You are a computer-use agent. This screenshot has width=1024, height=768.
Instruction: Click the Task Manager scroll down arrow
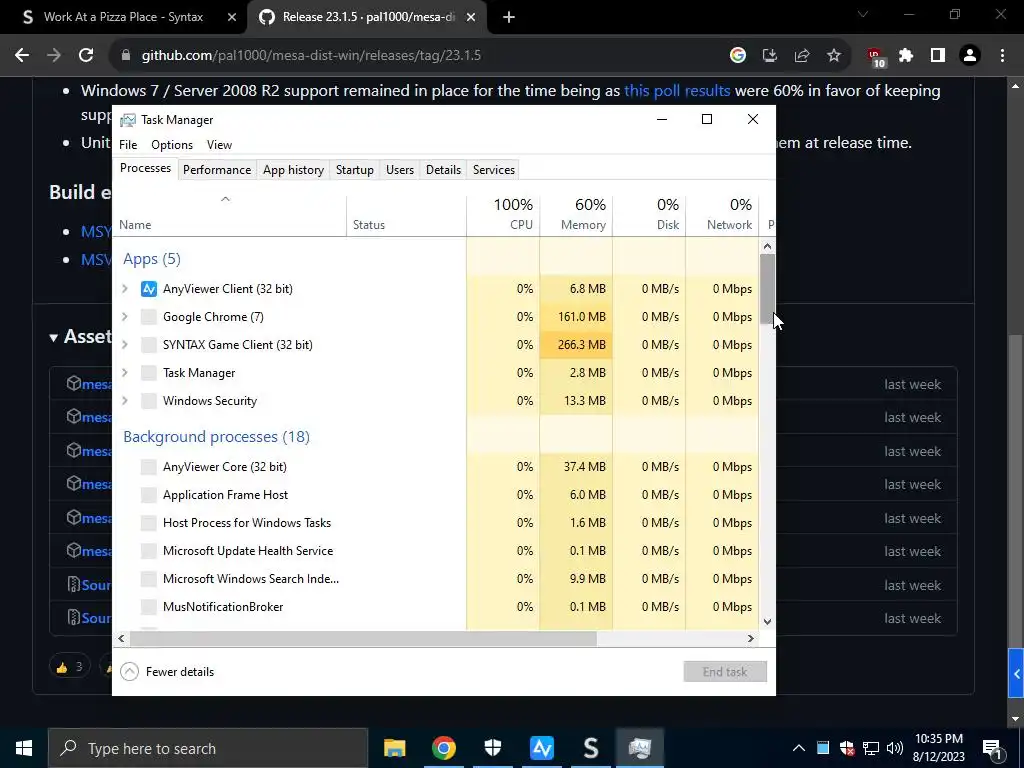pyautogui.click(x=767, y=622)
